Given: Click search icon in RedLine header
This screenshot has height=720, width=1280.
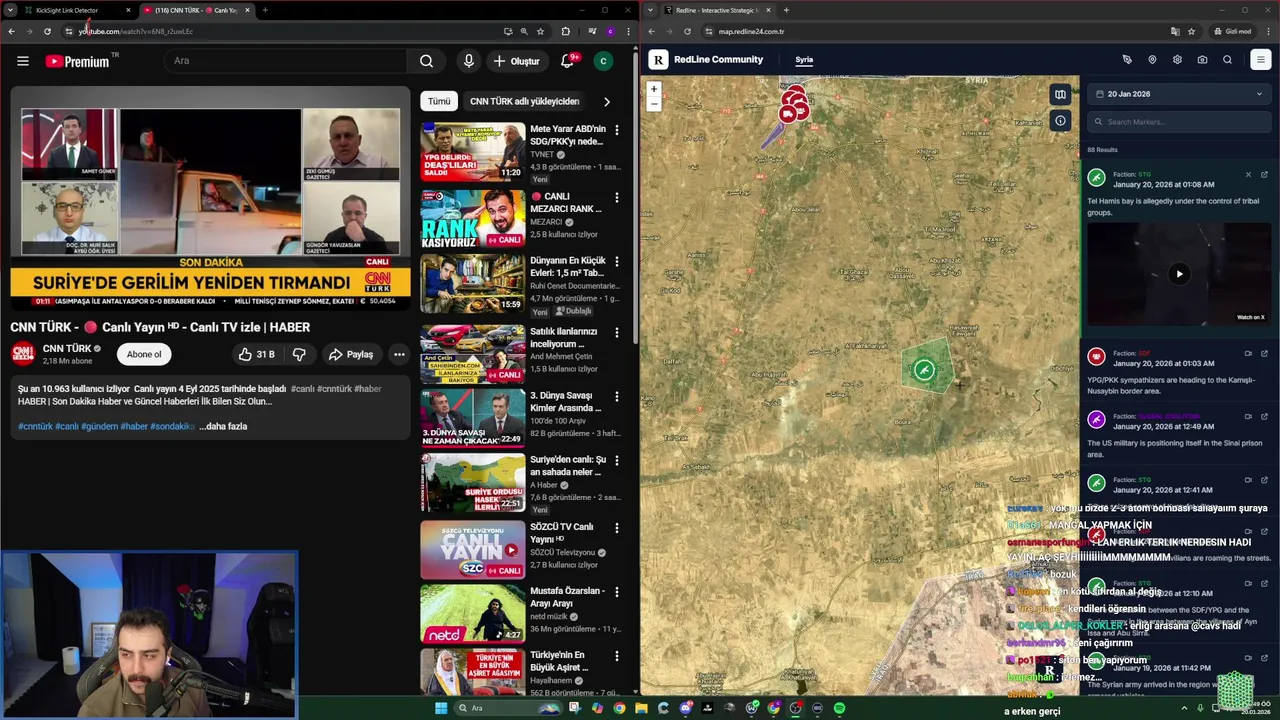Looking at the screenshot, I should click(x=1227, y=60).
